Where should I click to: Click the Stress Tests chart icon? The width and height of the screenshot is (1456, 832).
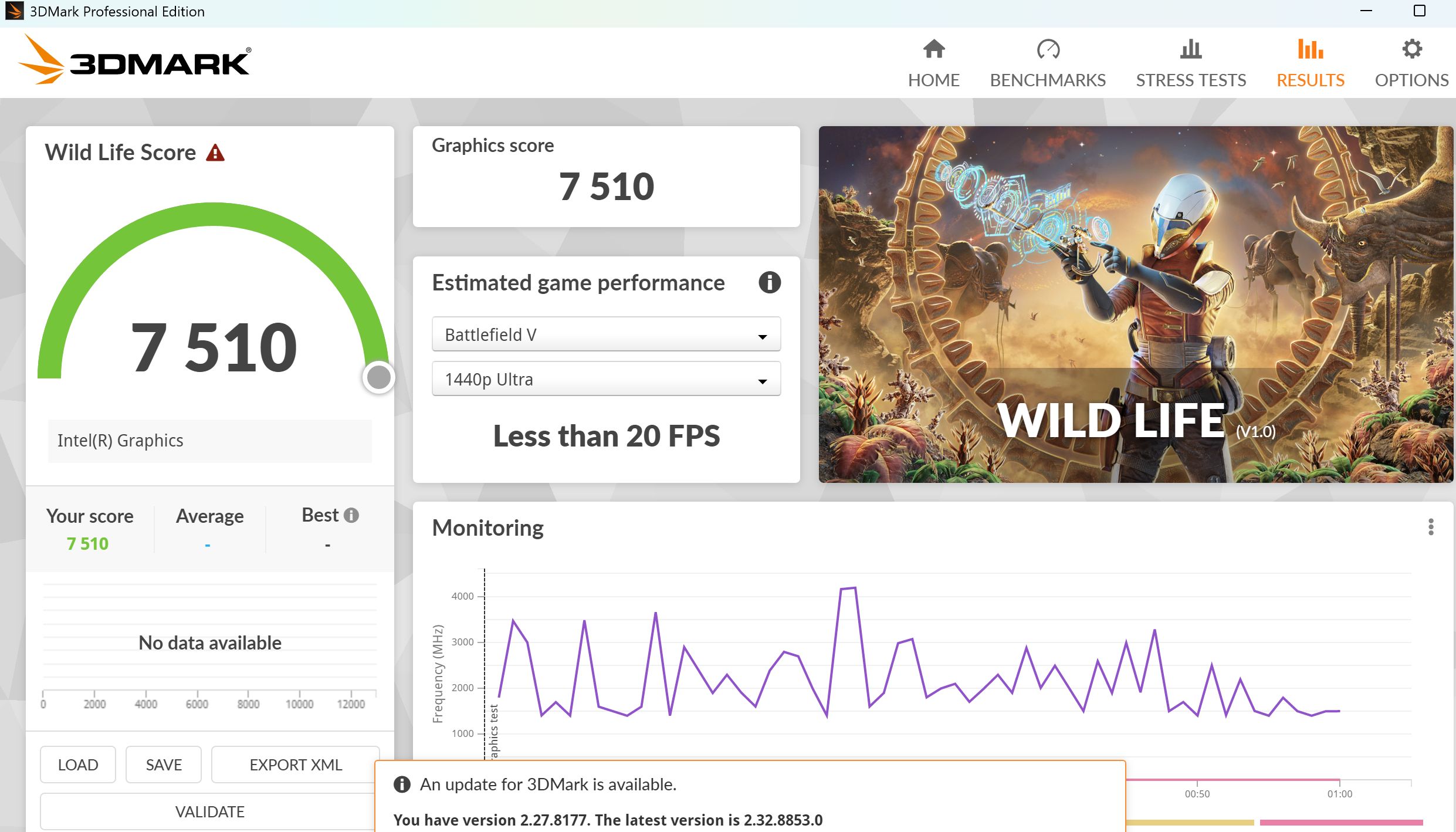point(1190,49)
